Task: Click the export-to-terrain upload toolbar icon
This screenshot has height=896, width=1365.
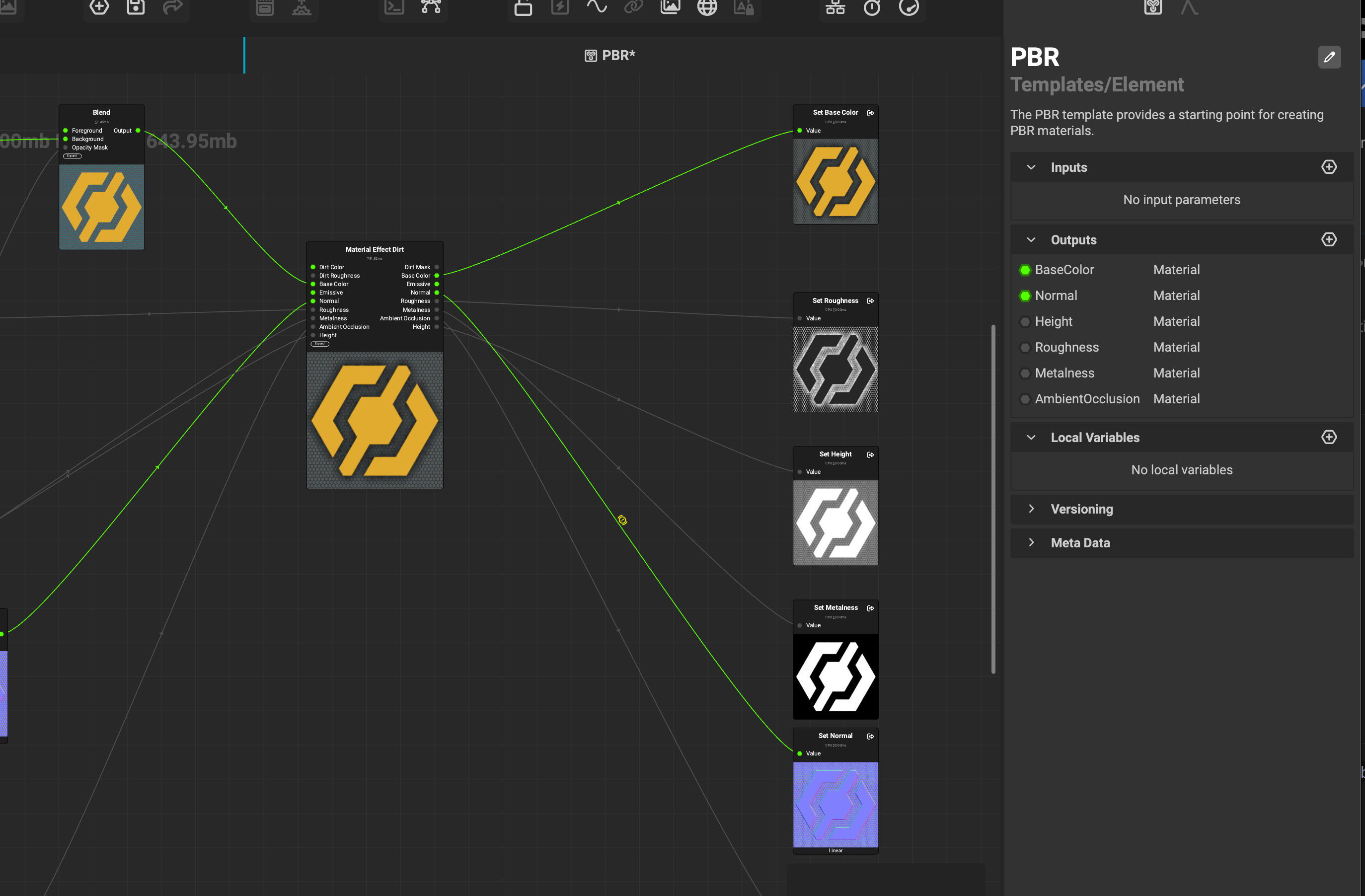Action: point(302,7)
